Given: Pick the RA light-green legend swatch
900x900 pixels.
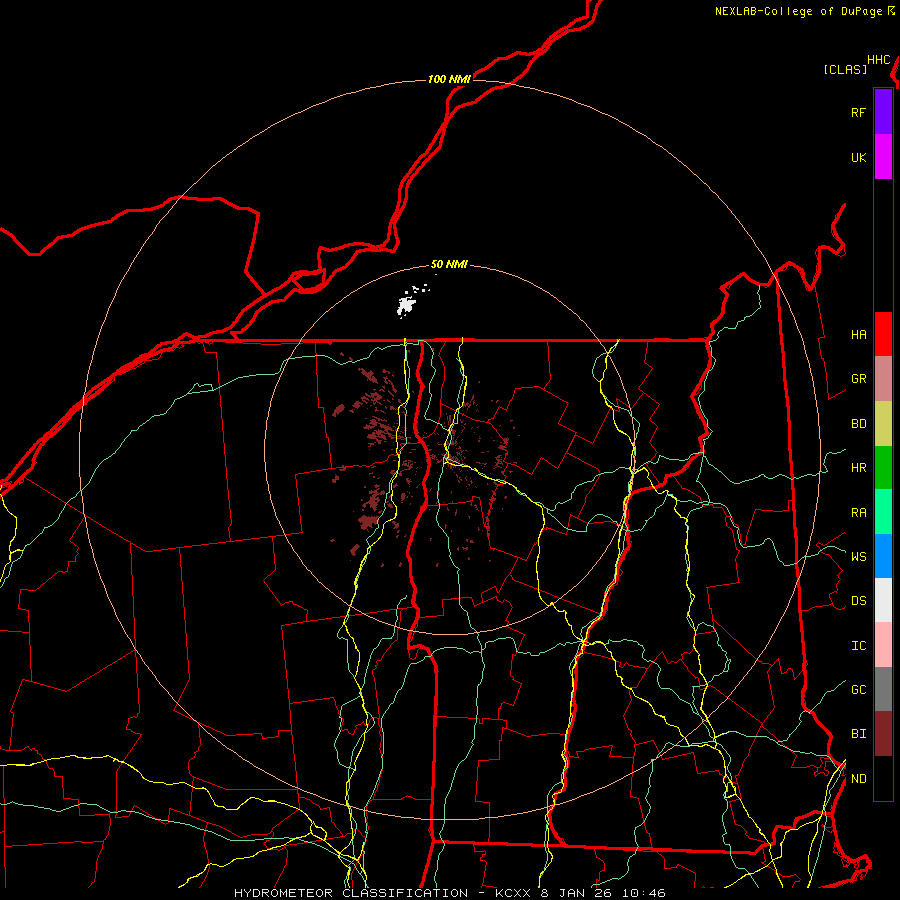Looking at the screenshot, I should [883, 512].
